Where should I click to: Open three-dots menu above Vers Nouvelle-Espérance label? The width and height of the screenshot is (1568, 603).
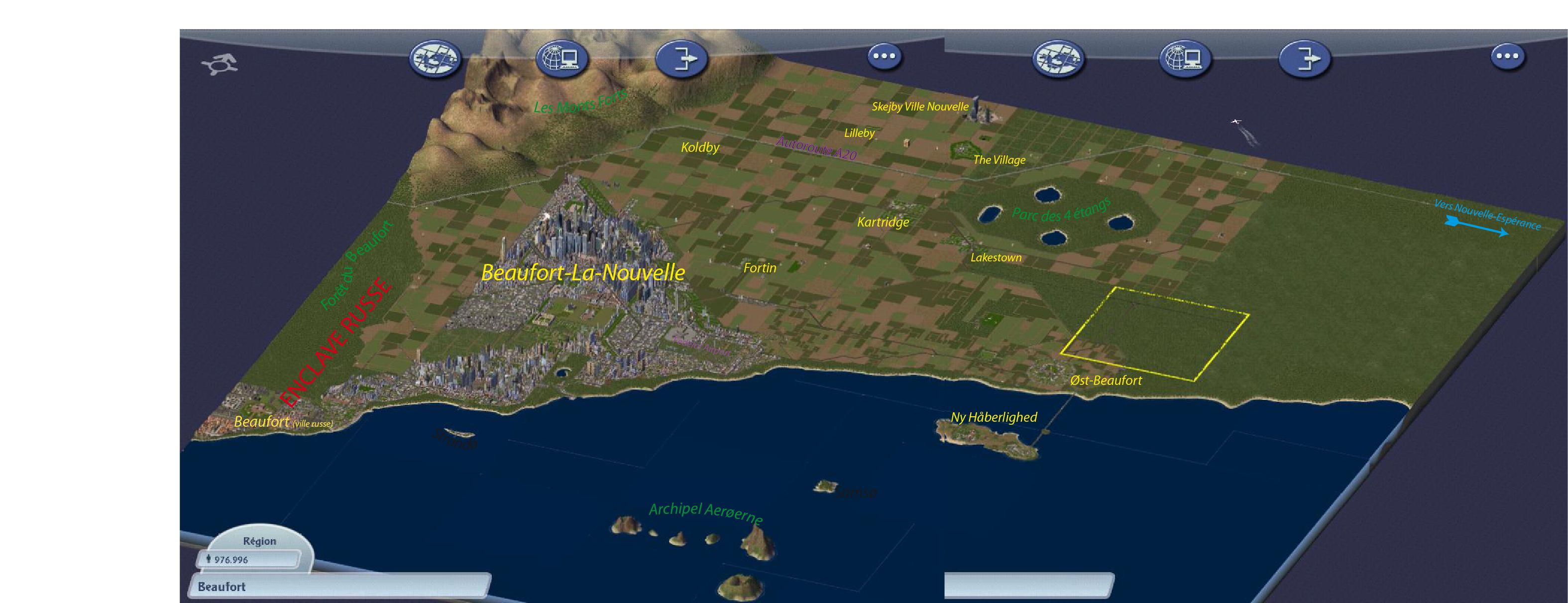[1507, 56]
